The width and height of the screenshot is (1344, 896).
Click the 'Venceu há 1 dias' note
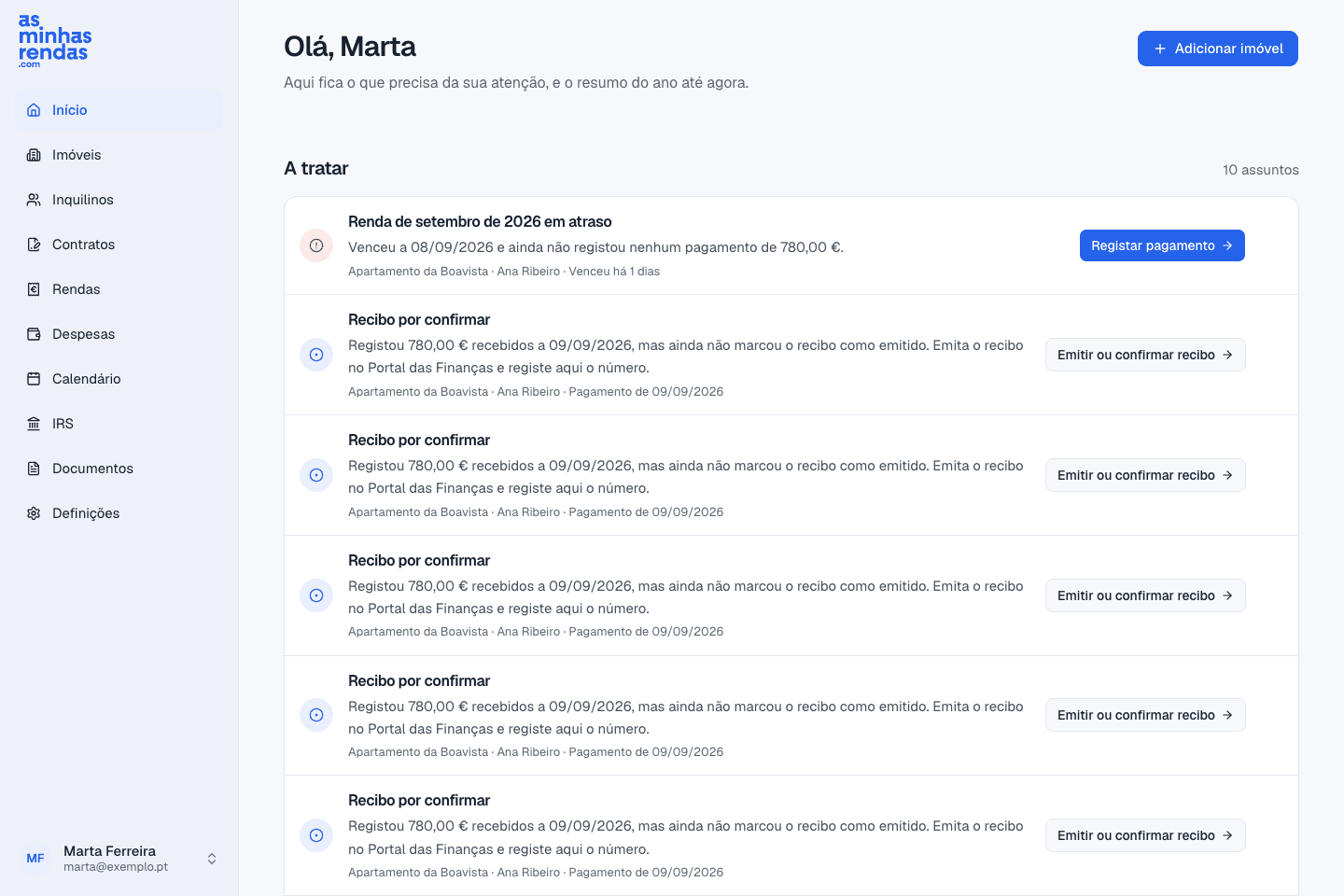pyautogui.click(x=614, y=272)
